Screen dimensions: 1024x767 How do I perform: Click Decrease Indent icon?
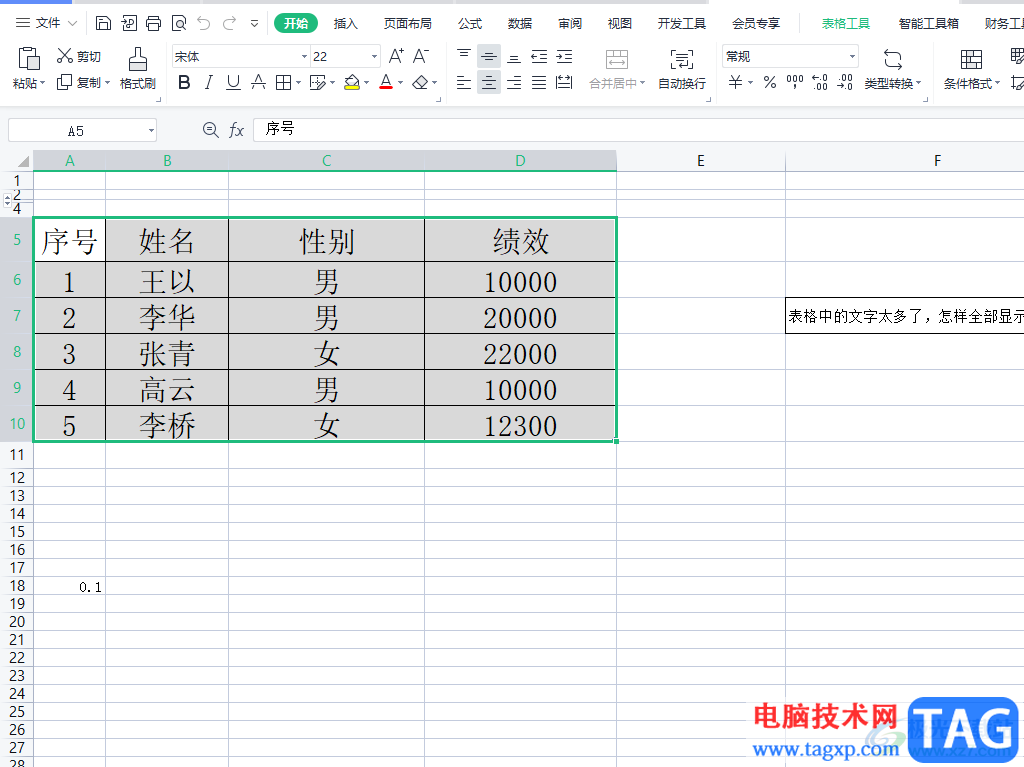pos(539,57)
